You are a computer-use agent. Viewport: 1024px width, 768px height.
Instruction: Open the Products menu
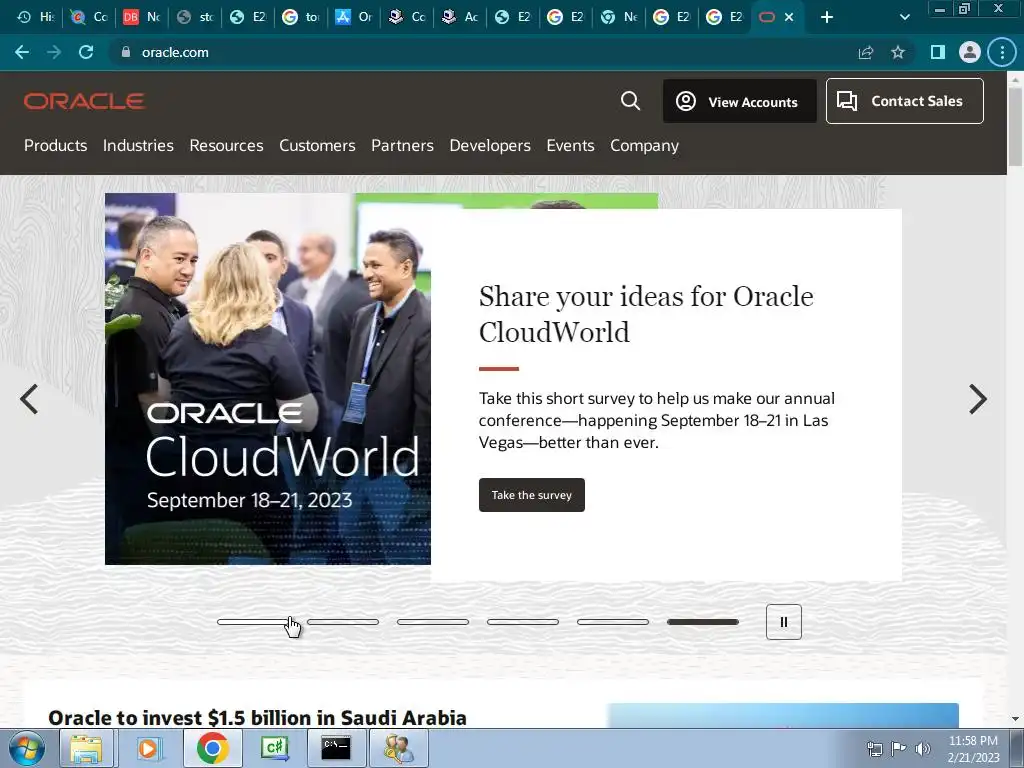[x=56, y=145]
